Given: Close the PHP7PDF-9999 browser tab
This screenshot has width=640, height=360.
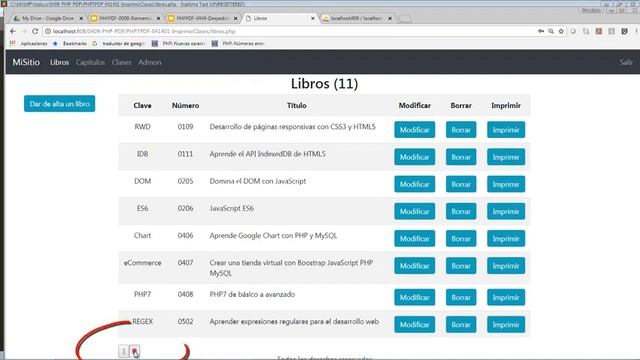Looking at the screenshot, I should [x=236, y=18].
